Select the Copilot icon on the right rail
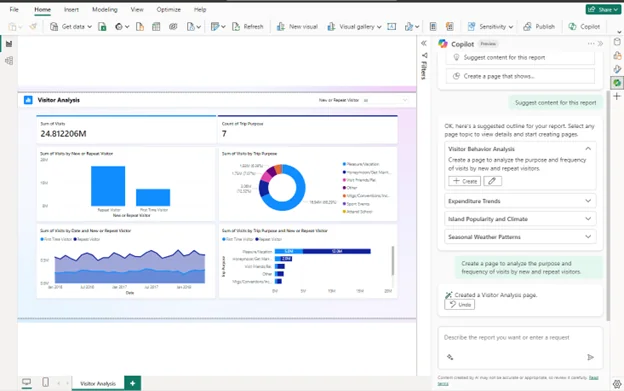Viewport: 624px width, 391px height. [617, 83]
